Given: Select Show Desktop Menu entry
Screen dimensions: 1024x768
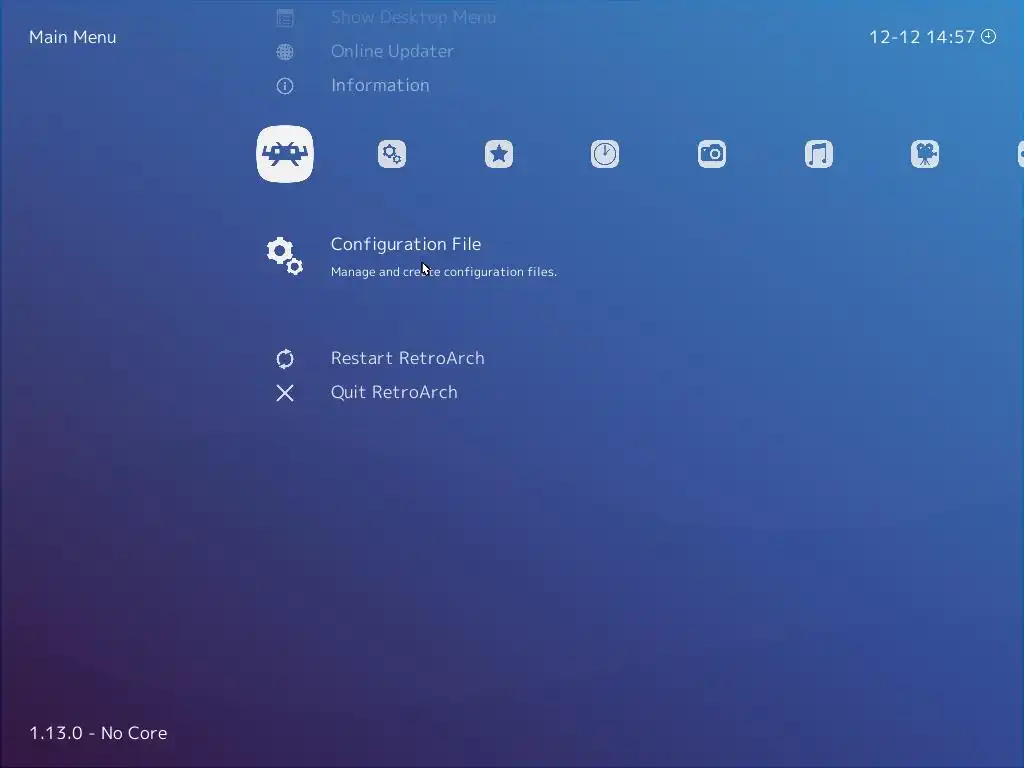Looking at the screenshot, I should coord(413,17).
